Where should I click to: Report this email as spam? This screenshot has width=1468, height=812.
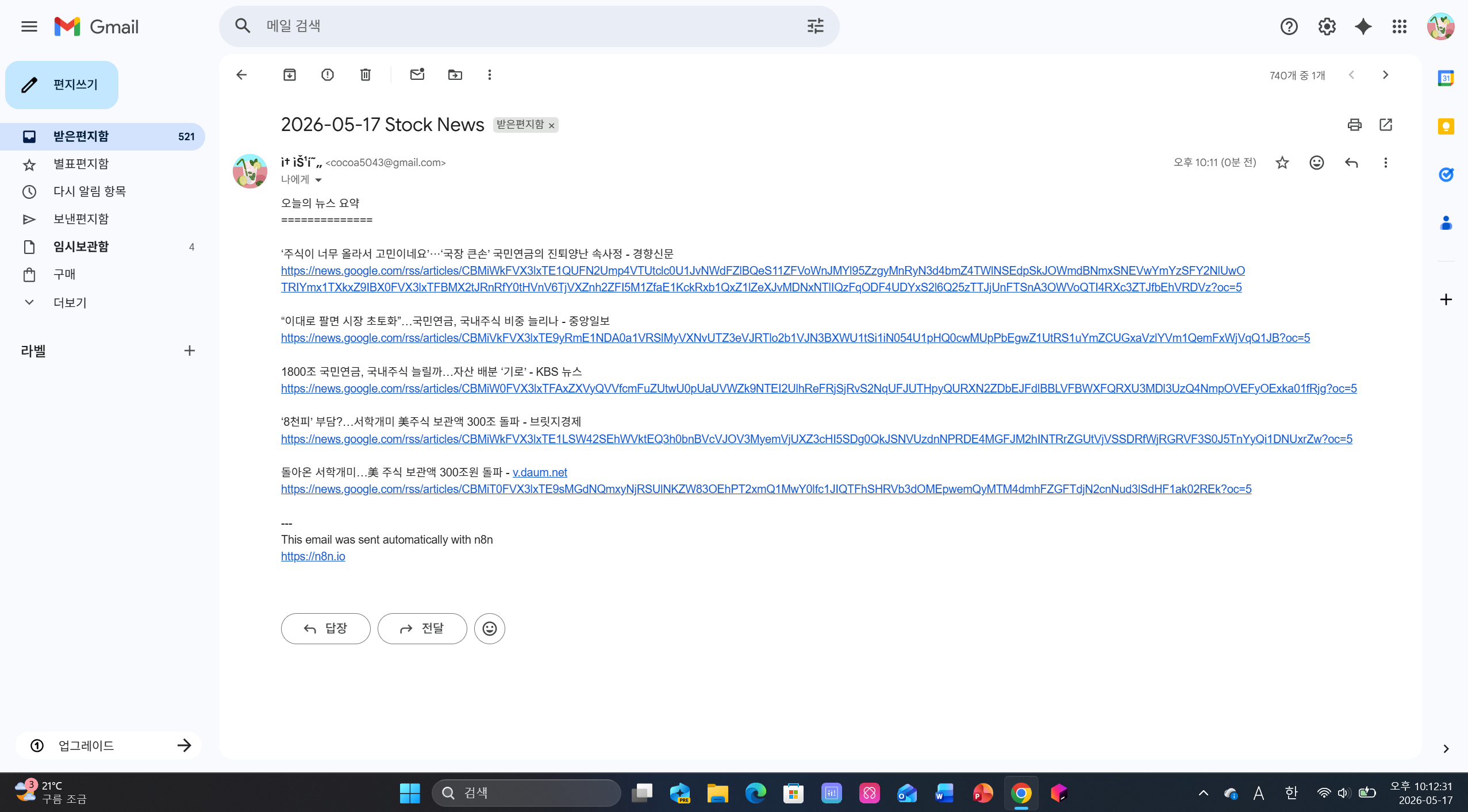coord(328,75)
